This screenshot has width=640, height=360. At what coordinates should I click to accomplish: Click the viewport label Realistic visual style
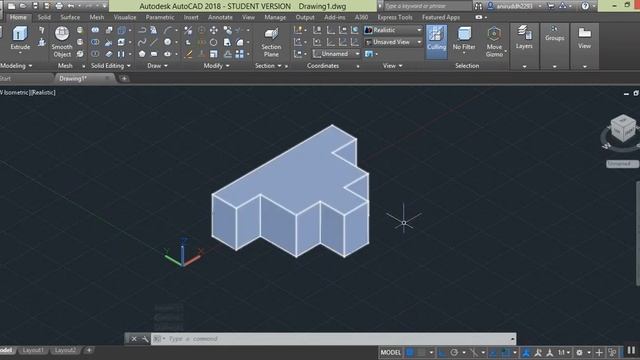point(43,93)
